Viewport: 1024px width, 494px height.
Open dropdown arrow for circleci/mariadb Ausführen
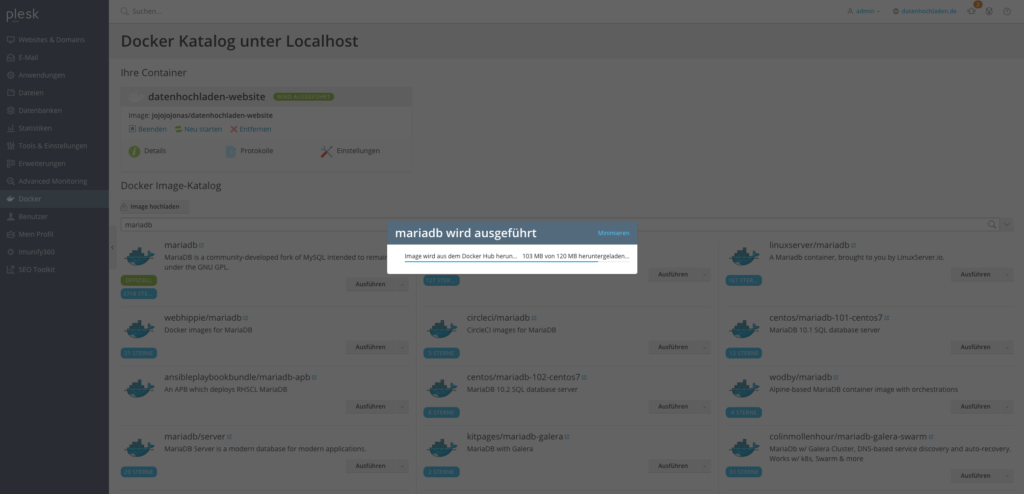click(x=705, y=347)
